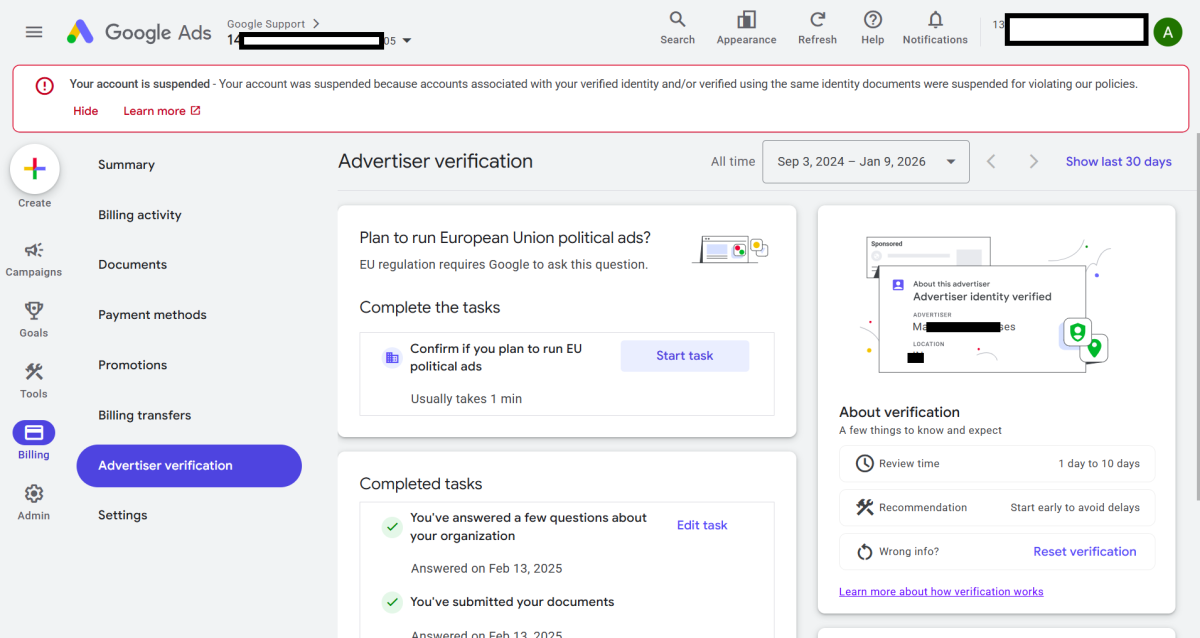Image resolution: width=1200 pixels, height=638 pixels.
Task: Open Admin gear section
Action: click(x=34, y=495)
